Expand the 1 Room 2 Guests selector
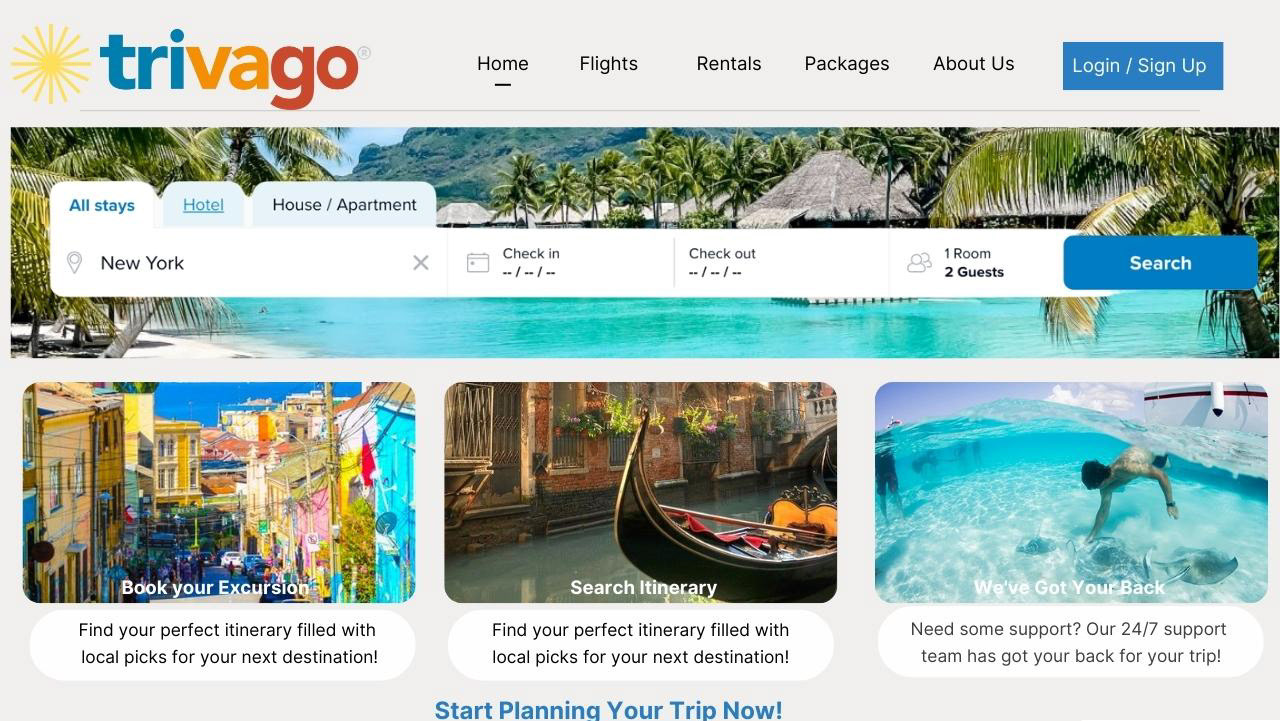1280x721 pixels. (x=975, y=263)
